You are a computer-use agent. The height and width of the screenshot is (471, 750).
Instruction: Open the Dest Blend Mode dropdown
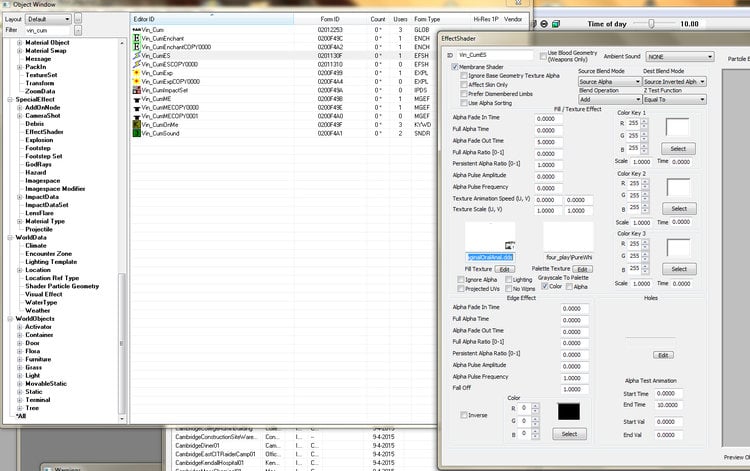coord(674,82)
